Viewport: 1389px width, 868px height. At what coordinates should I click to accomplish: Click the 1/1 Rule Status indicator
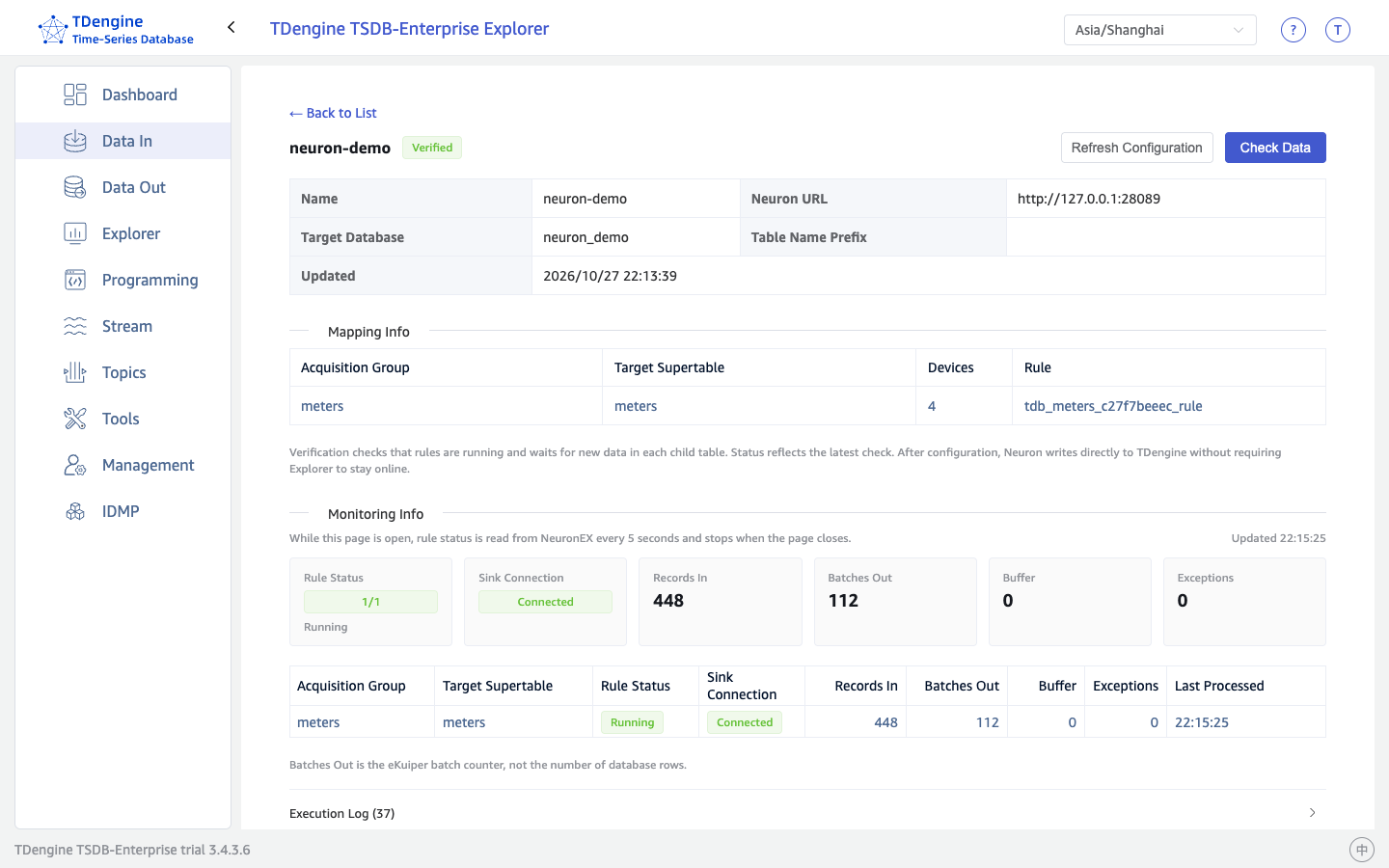pos(370,602)
